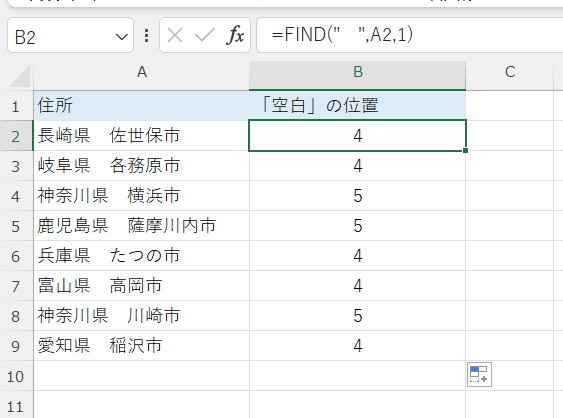Screen dimensions: 563x418
Task: Click cell B3 in the 岐阜県 row
Action: tap(358, 166)
